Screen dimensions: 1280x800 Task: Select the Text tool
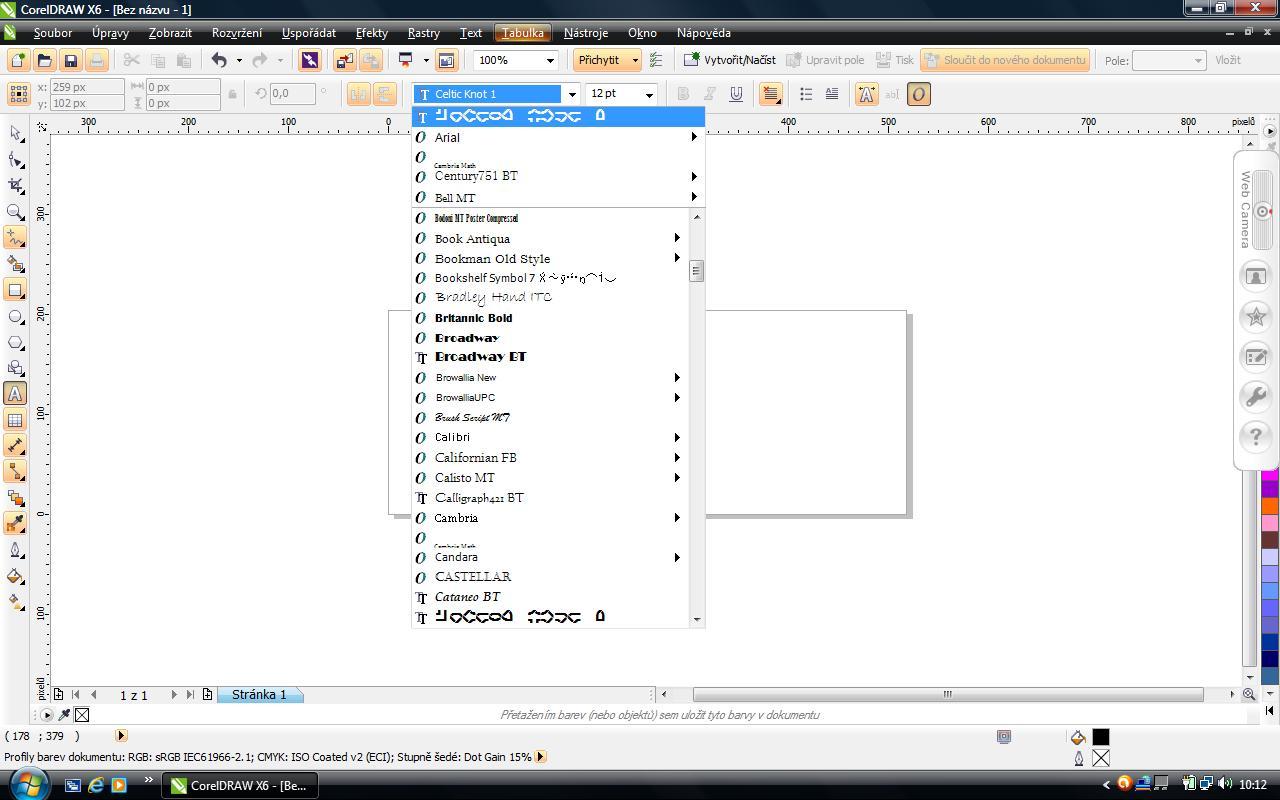point(15,394)
